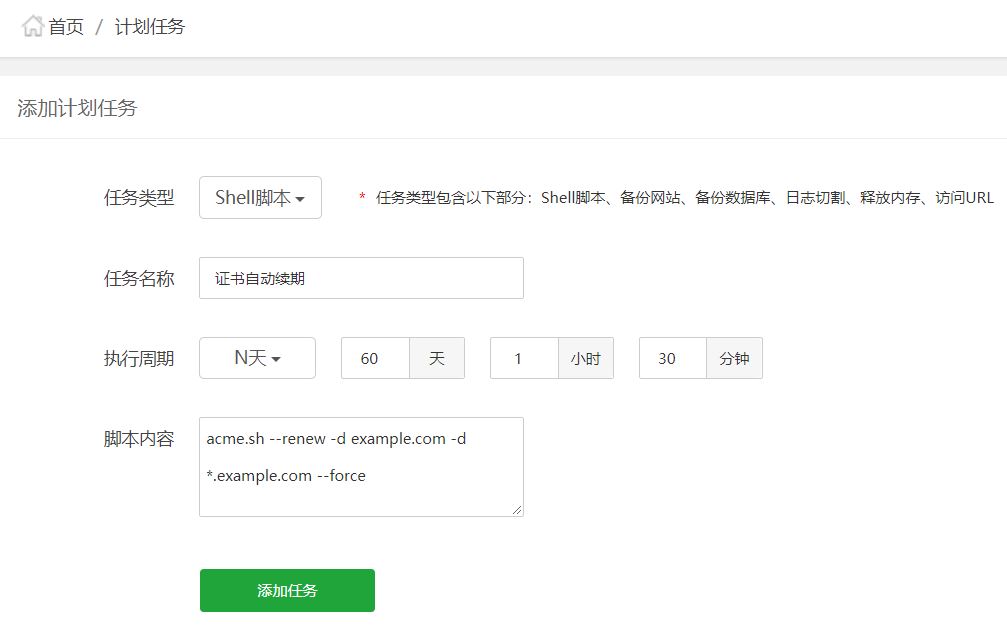
Task: Click the 添加计划任务 panel heading
Action: (x=77, y=108)
